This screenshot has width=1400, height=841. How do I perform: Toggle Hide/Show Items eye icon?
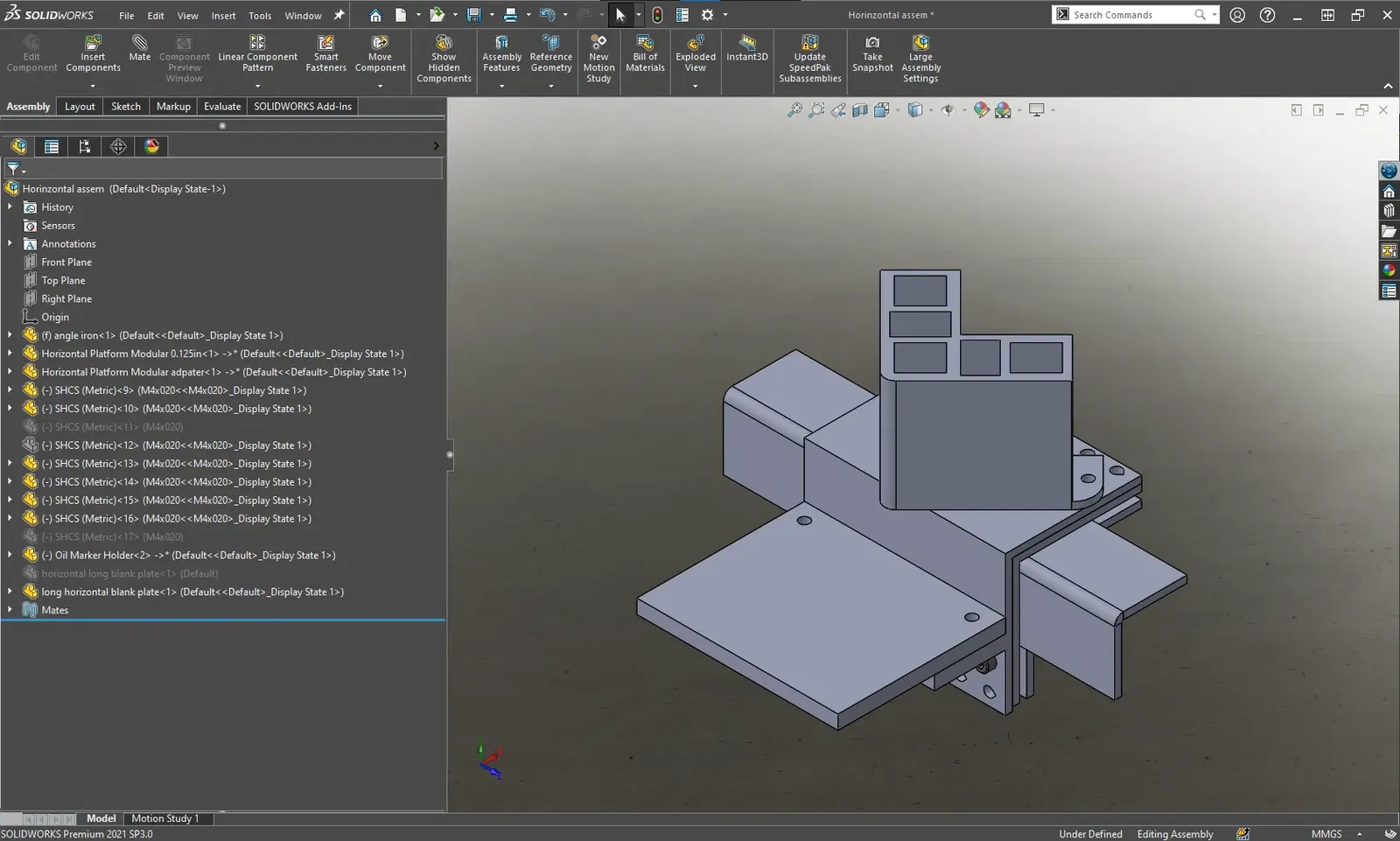948,110
